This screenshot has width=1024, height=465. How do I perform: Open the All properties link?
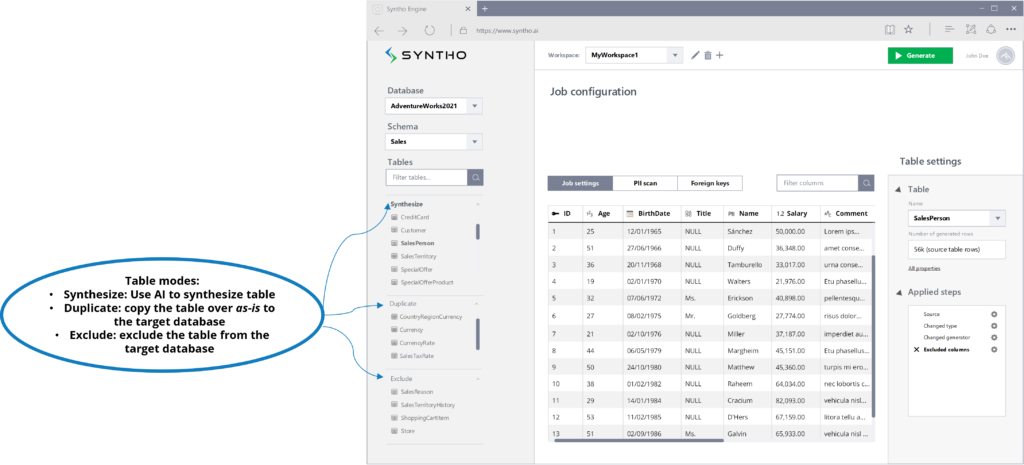[924, 268]
